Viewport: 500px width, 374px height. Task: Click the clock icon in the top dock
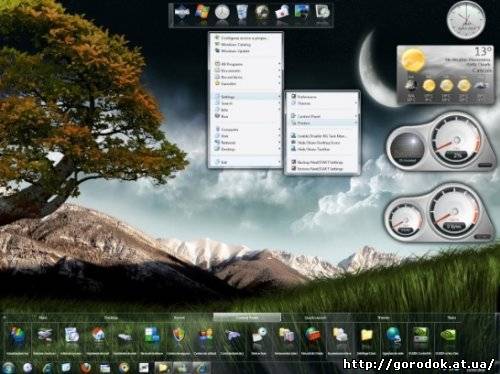click(222, 13)
